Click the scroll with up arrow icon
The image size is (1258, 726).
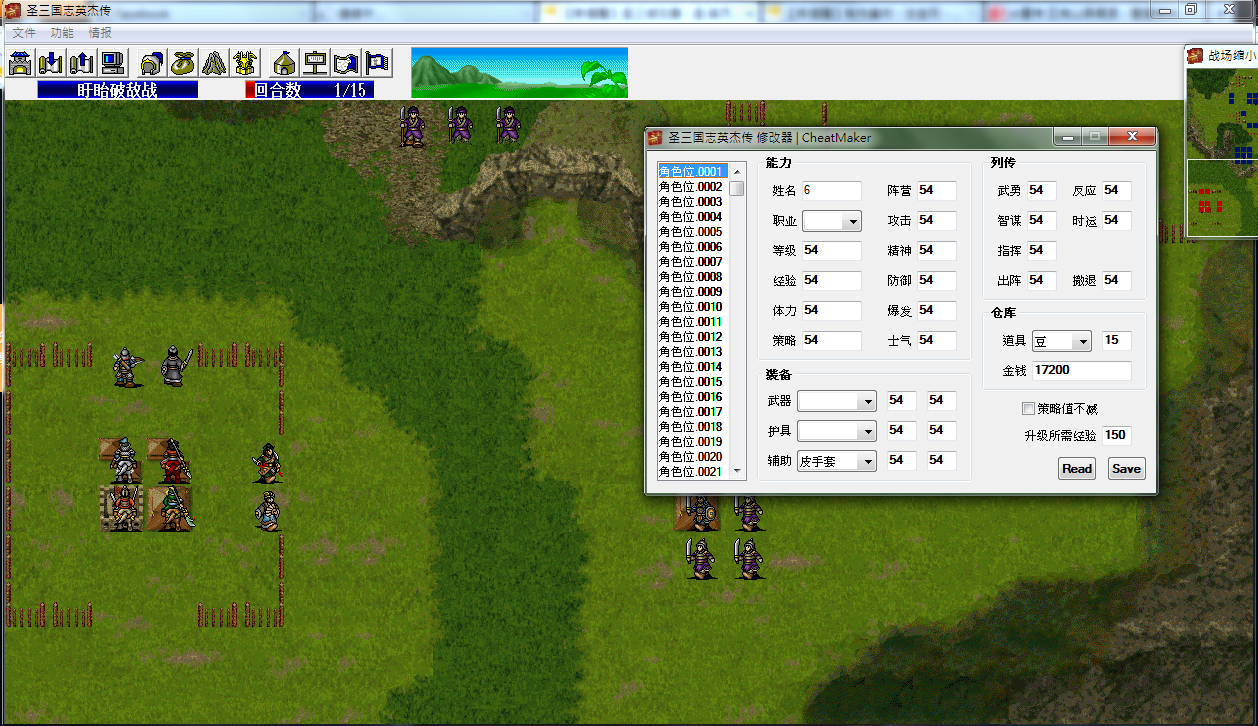81,63
